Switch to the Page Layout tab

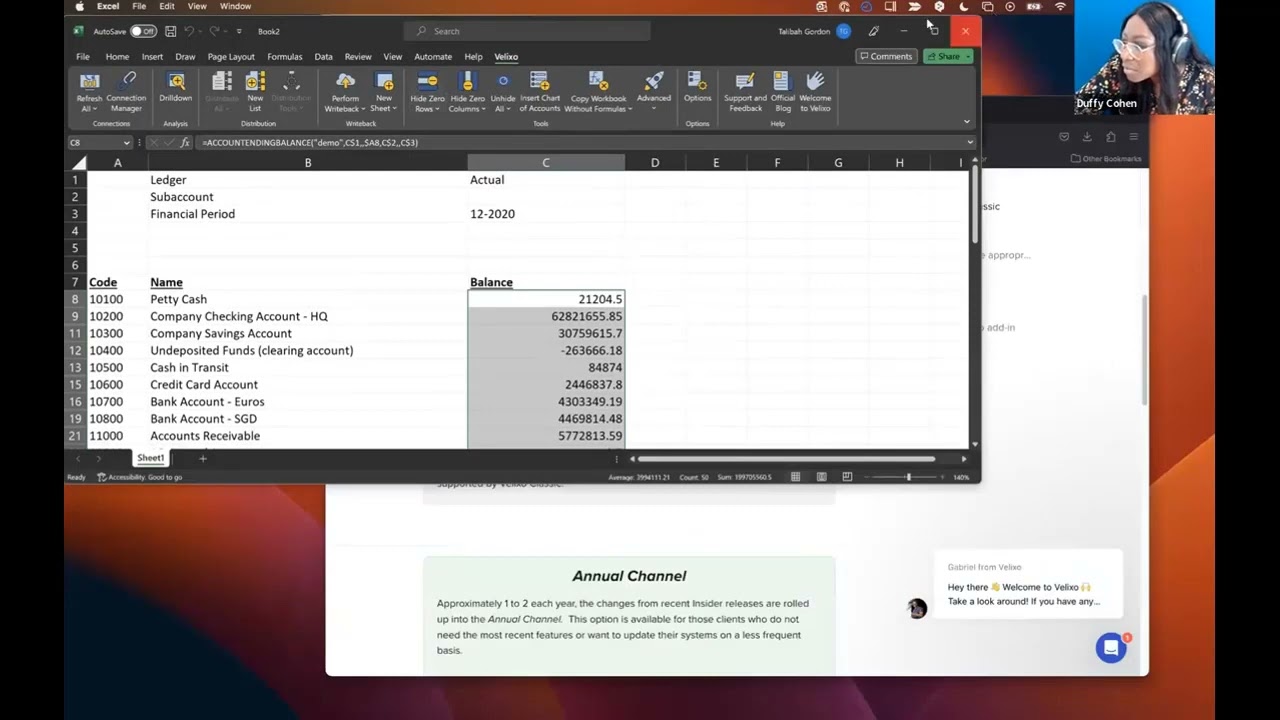pyautogui.click(x=231, y=57)
